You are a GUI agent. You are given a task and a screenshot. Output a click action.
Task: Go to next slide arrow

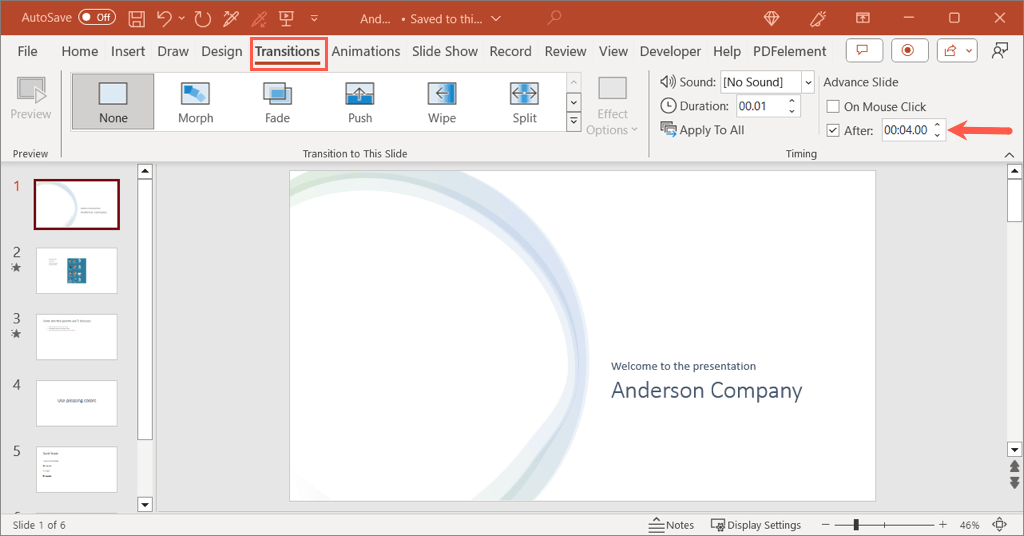point(1014,483)
